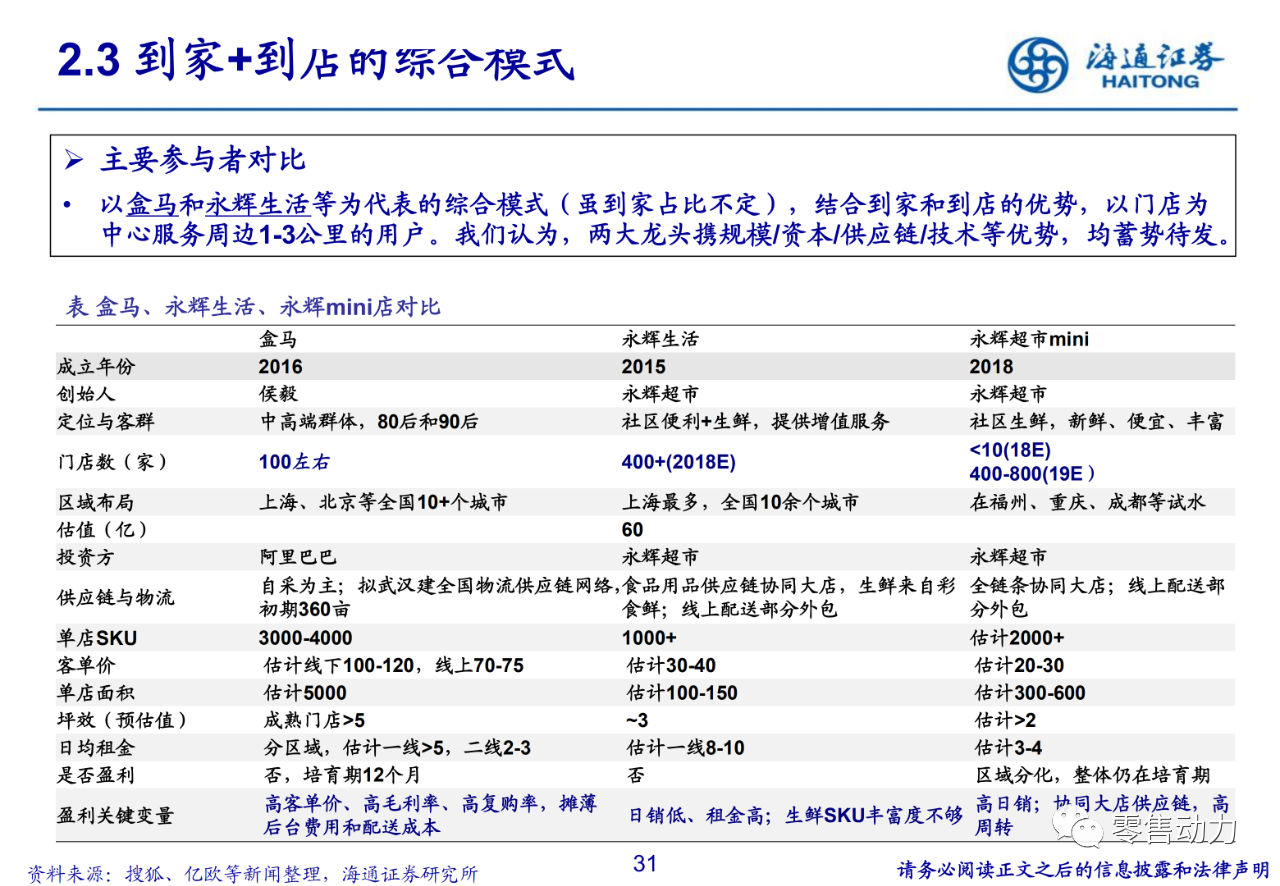Click the arrow bullet before 主要参与者对比
The width and height of the screenshot is (1280, 886).
click(x=73, y=161)
